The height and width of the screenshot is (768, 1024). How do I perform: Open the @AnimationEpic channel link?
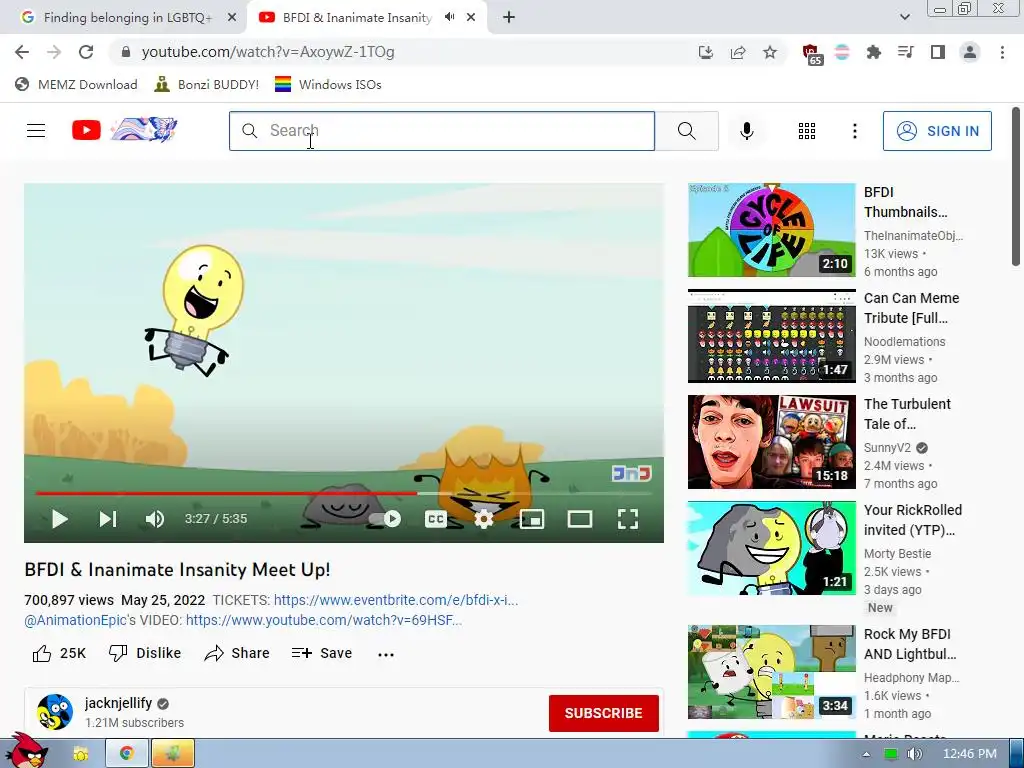(x=75, y=620)
